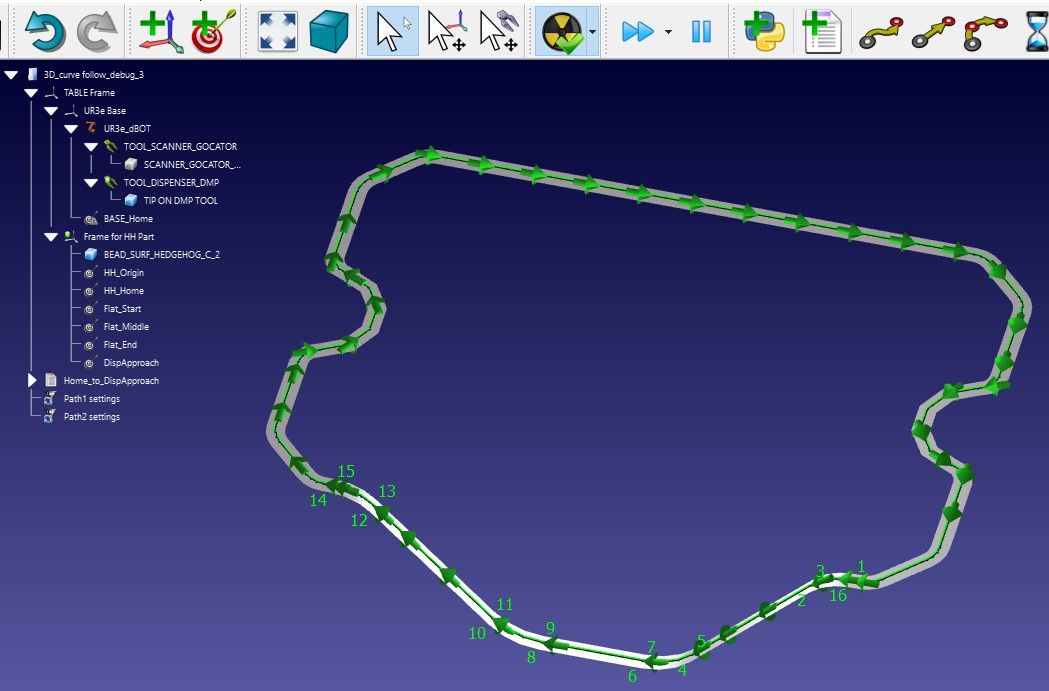
Task: Click the isometric view cube icon
Action: tap(328, 31)
